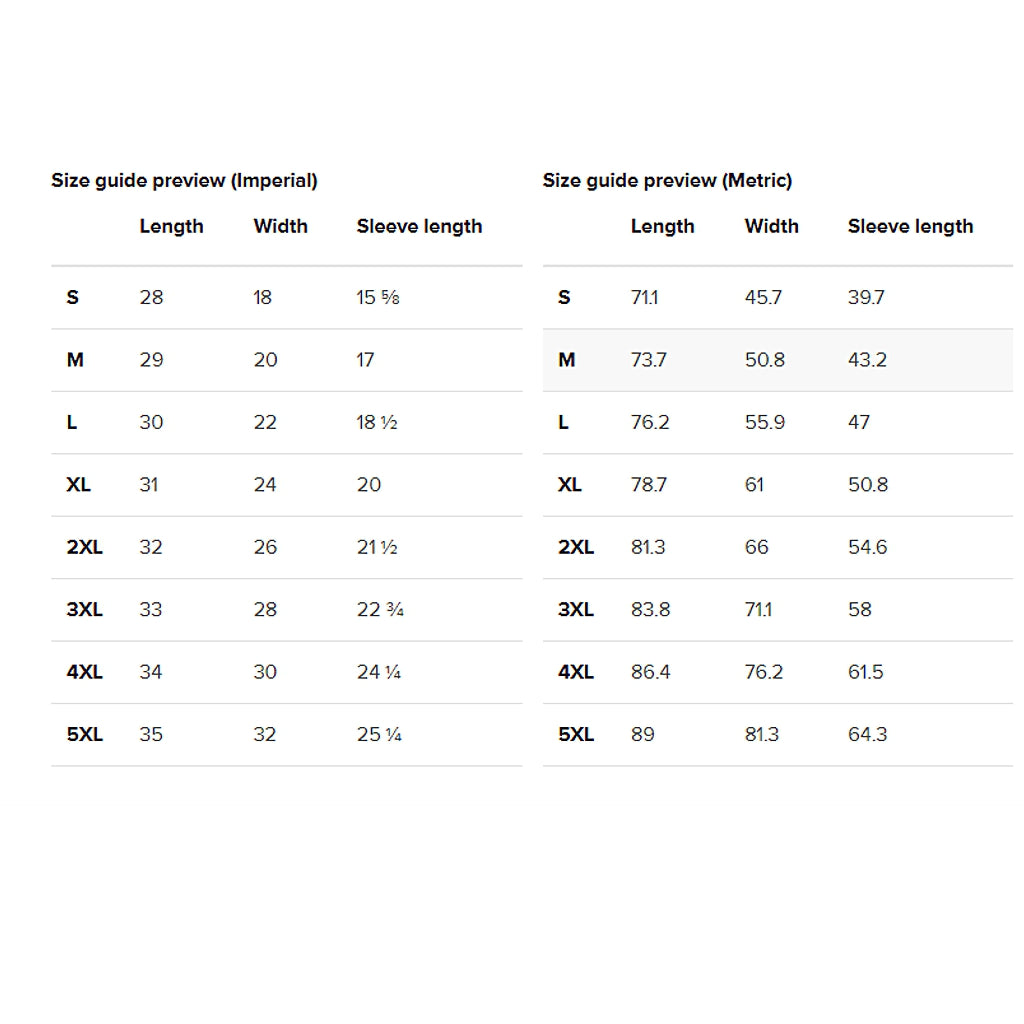Select the Length column header in Imperial table
This screenshot has height=1024, width=1024.
click(171, 227)
